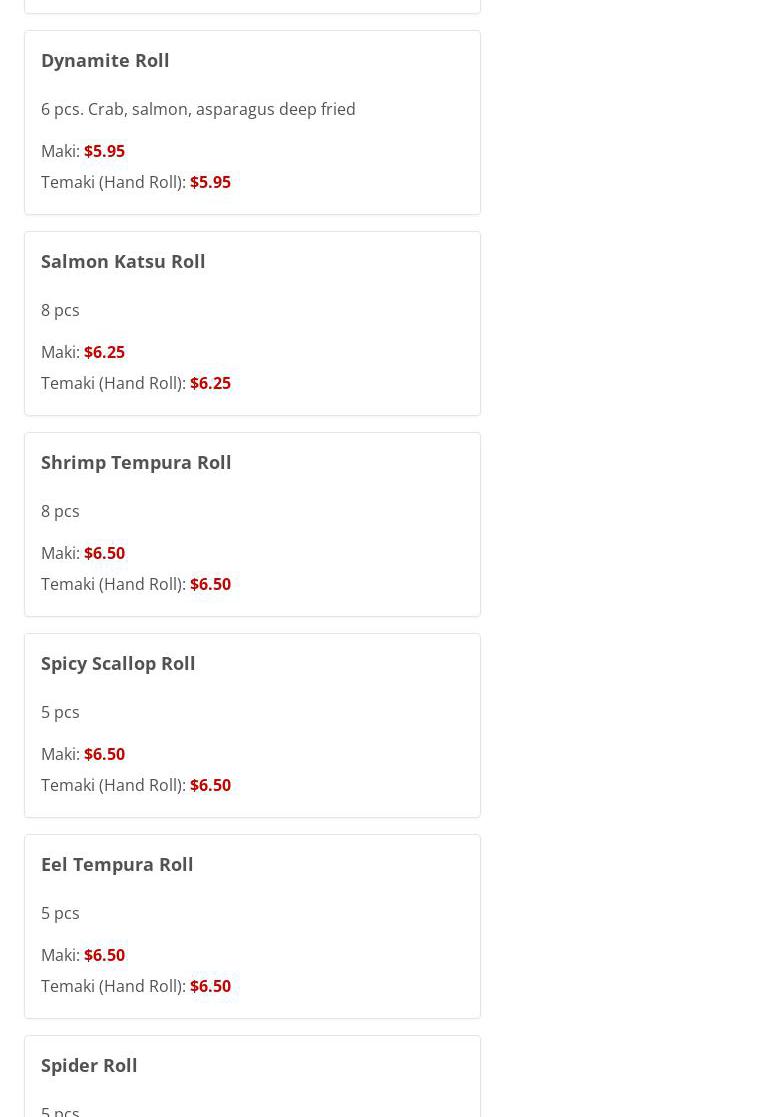The image size is (770, 1117).
Task: Select Spicy Scallop Maki price $6.50
Action: pos(104,754)
